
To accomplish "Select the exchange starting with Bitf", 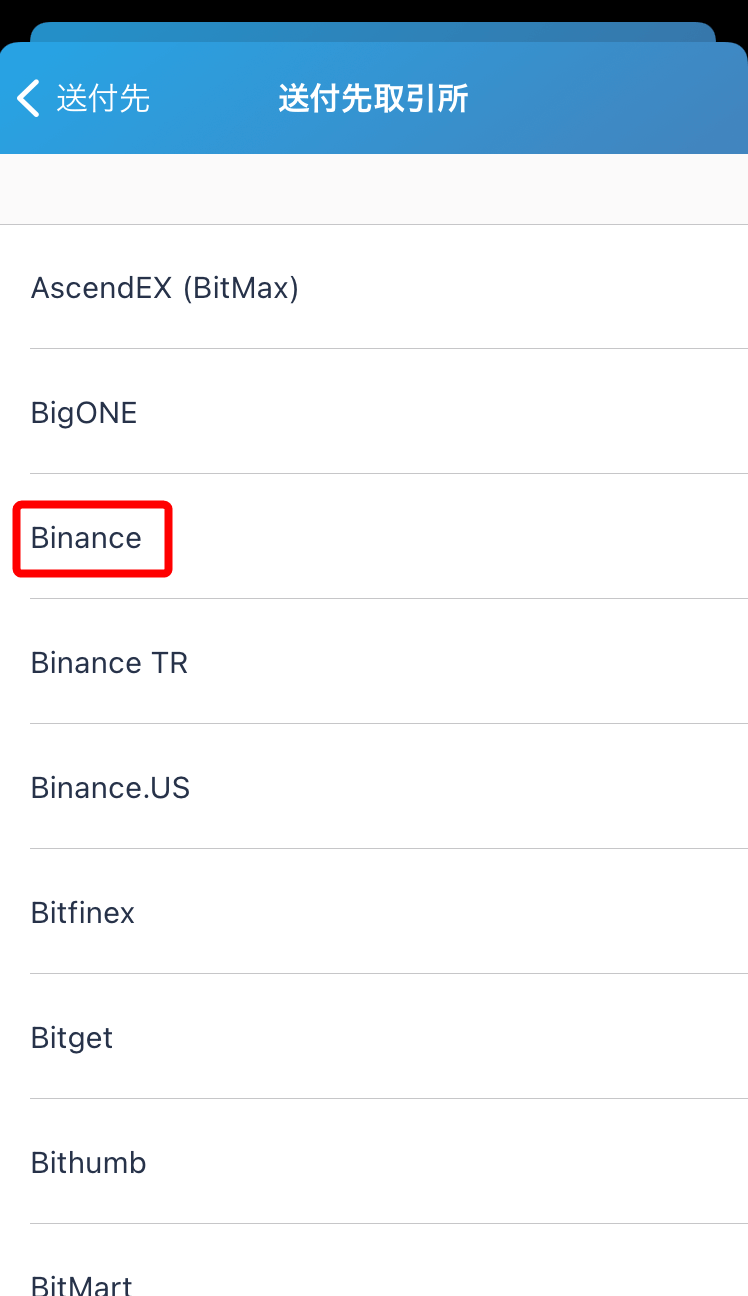I will (x=82, y=913).
